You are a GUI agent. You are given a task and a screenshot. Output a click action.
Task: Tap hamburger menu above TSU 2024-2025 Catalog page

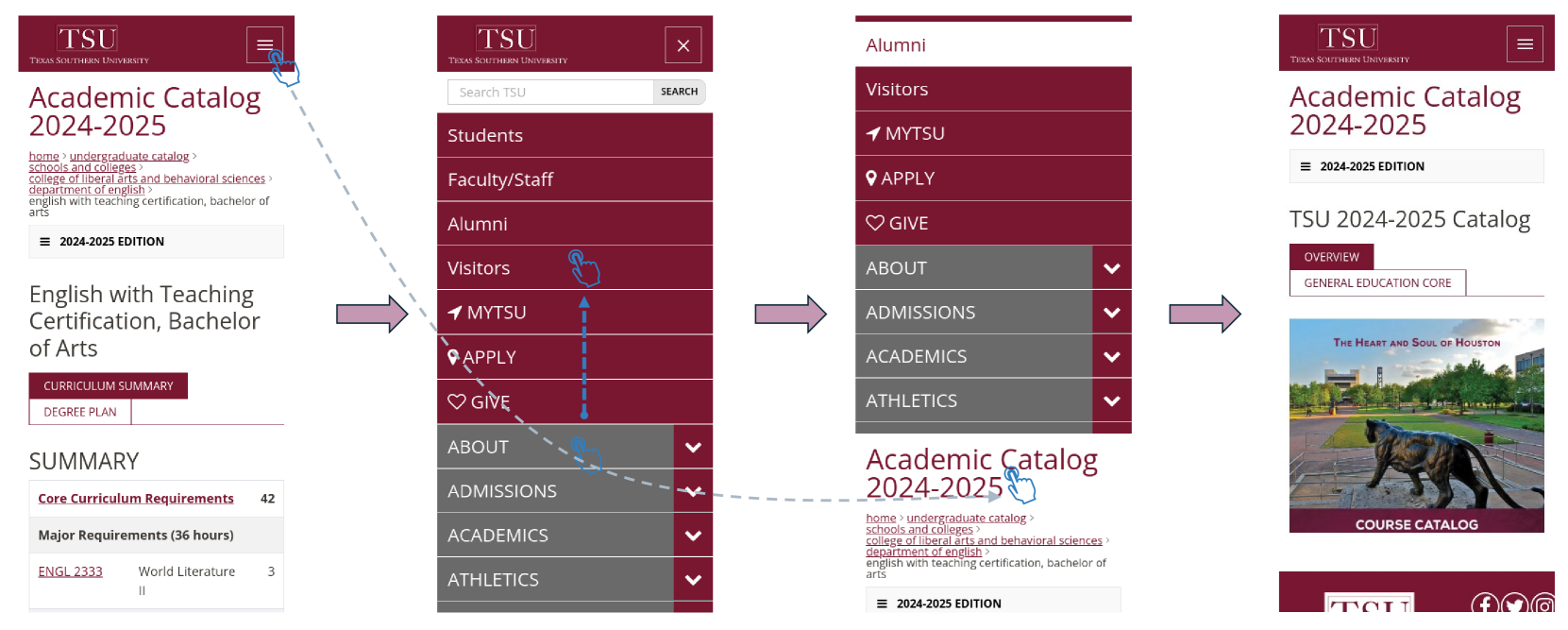coord(1525,44)
